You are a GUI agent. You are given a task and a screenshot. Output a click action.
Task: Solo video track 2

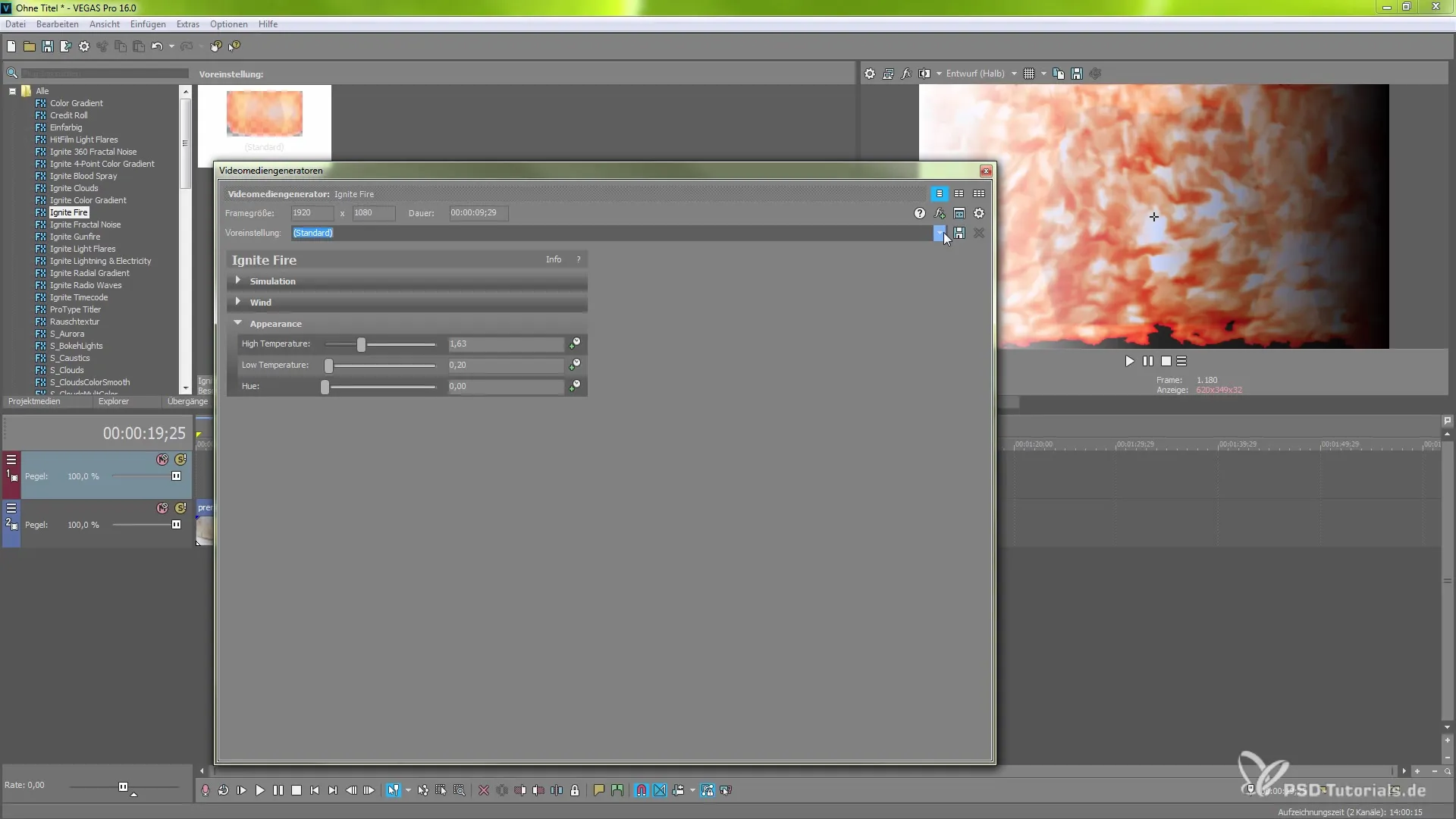click(180, 508)
